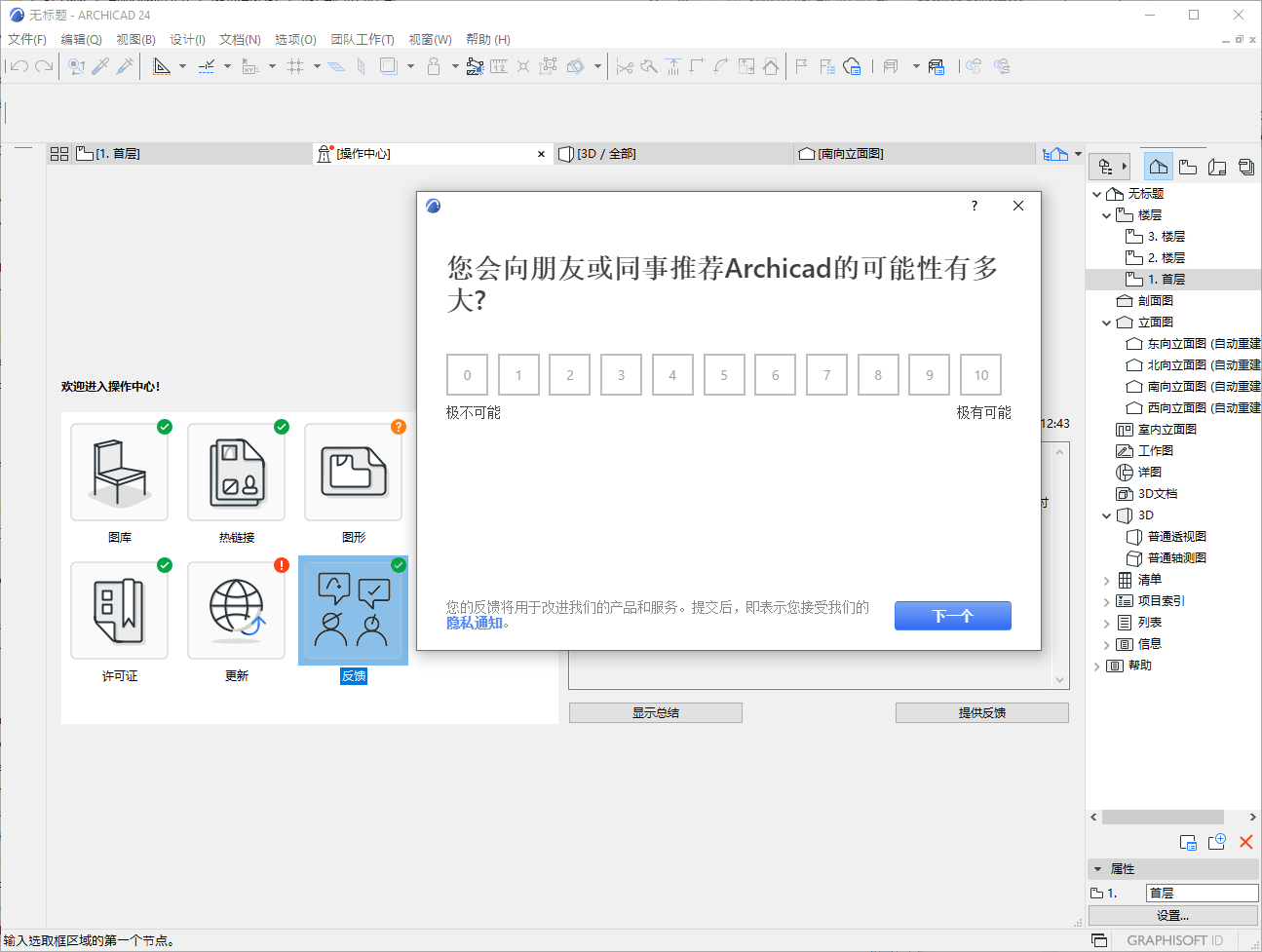This screenshot has width=1262, height=952.
Task: Click the padlock suspend groups icon
Action: [x=434, y=66]
